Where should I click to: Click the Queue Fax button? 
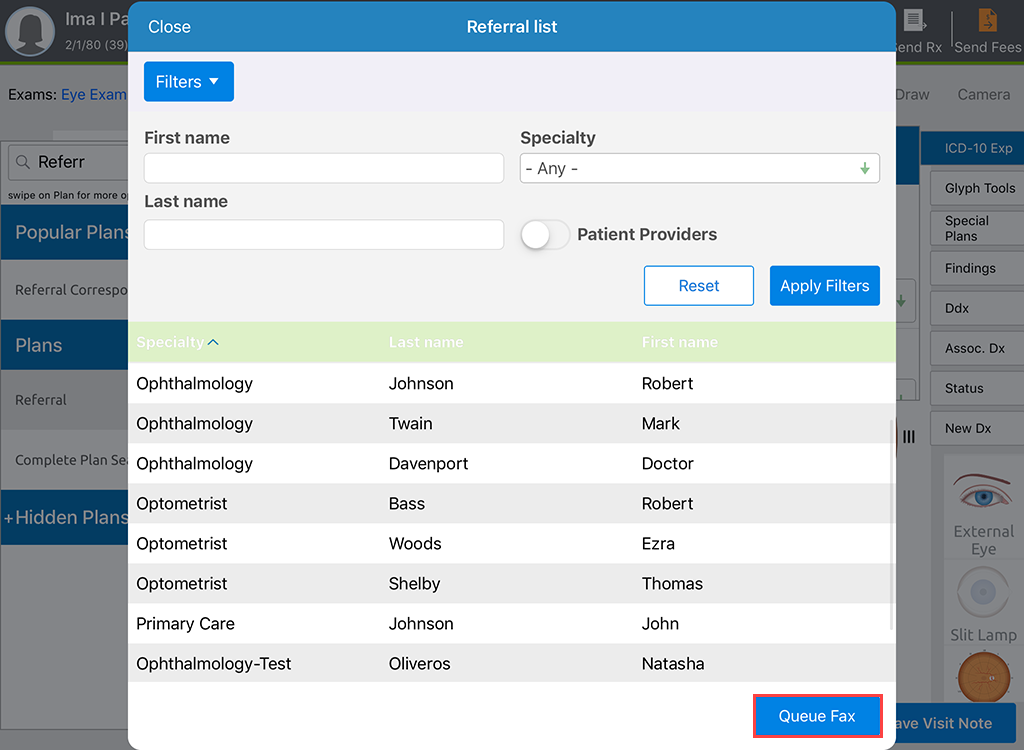tap(817, 716)
